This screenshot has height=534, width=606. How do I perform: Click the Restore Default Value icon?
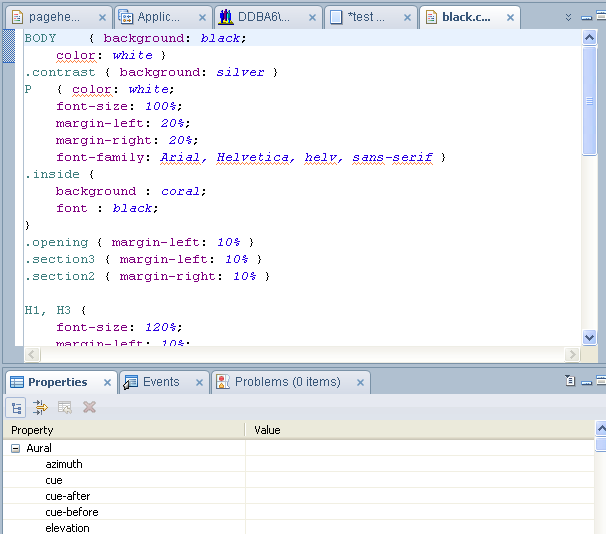tap(65, 407)
